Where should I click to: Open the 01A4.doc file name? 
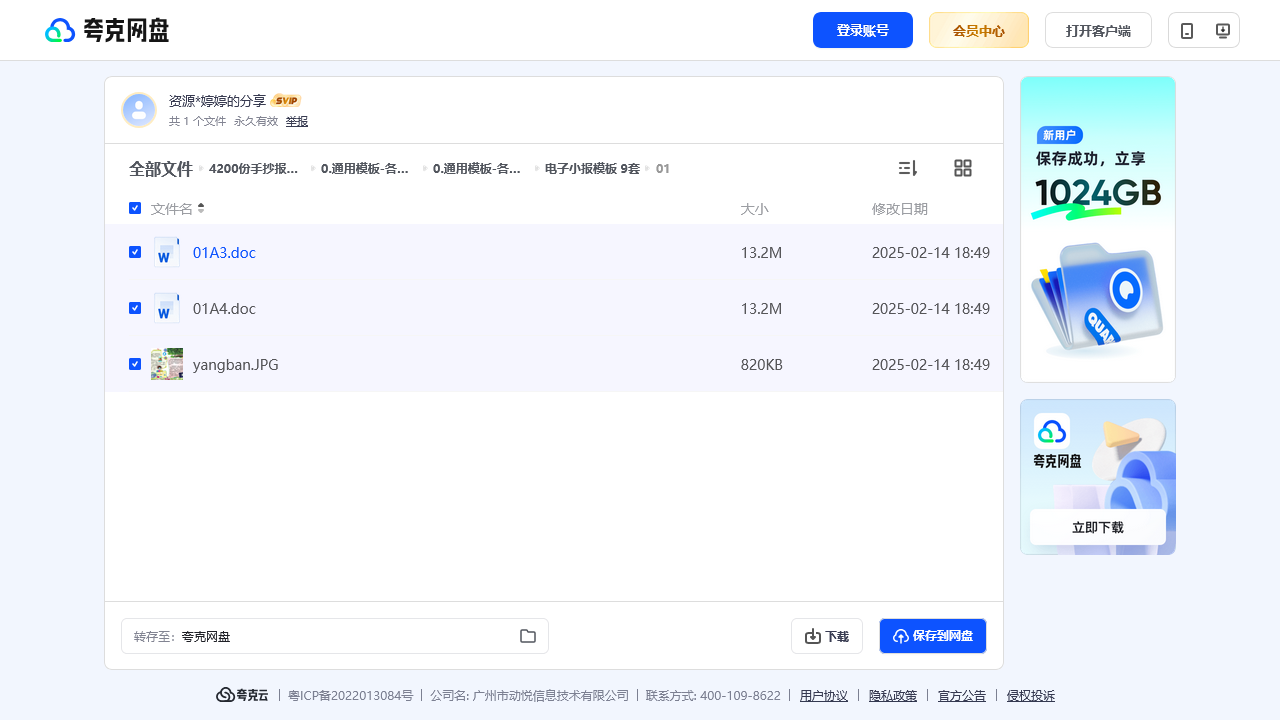[x=224, y=309]
